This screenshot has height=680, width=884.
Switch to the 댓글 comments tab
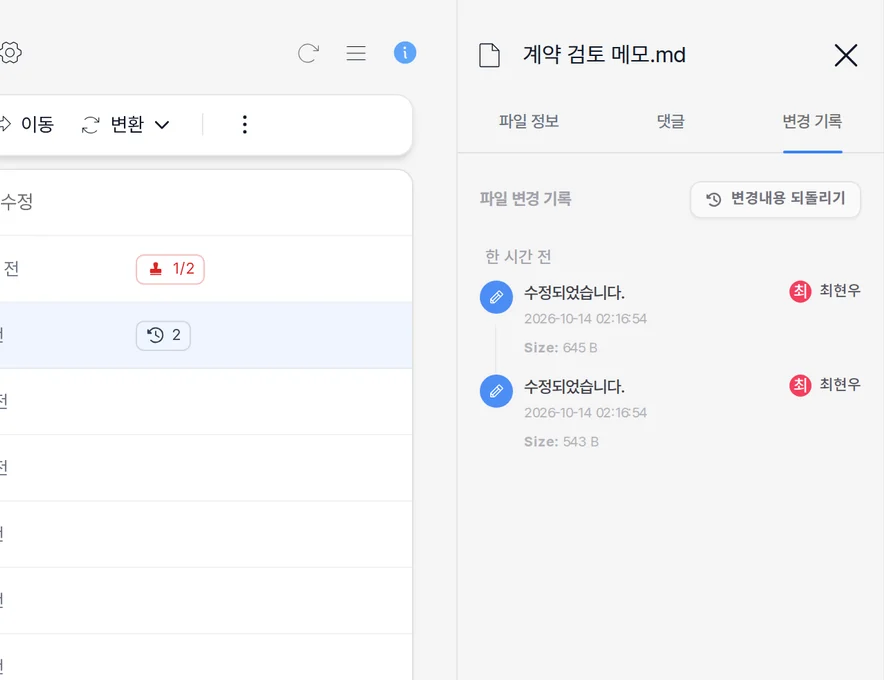[x=670, y=121]
